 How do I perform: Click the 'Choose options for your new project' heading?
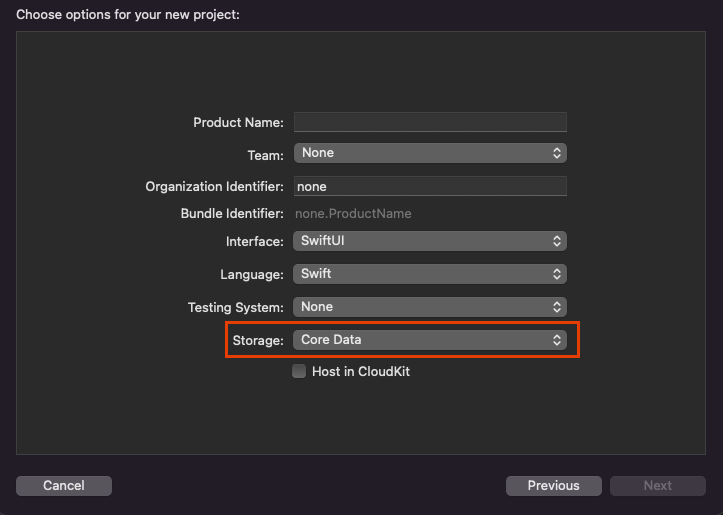pos(128,14)
